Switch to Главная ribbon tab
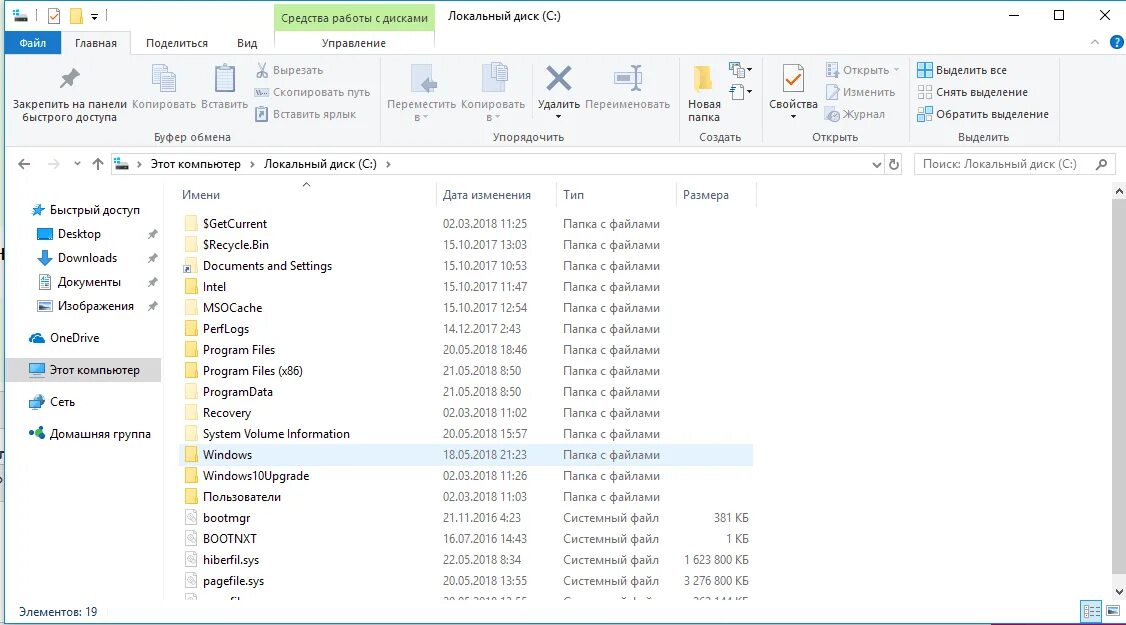The height and width of the screenshot is (625, 1126). tap(96, 43)
